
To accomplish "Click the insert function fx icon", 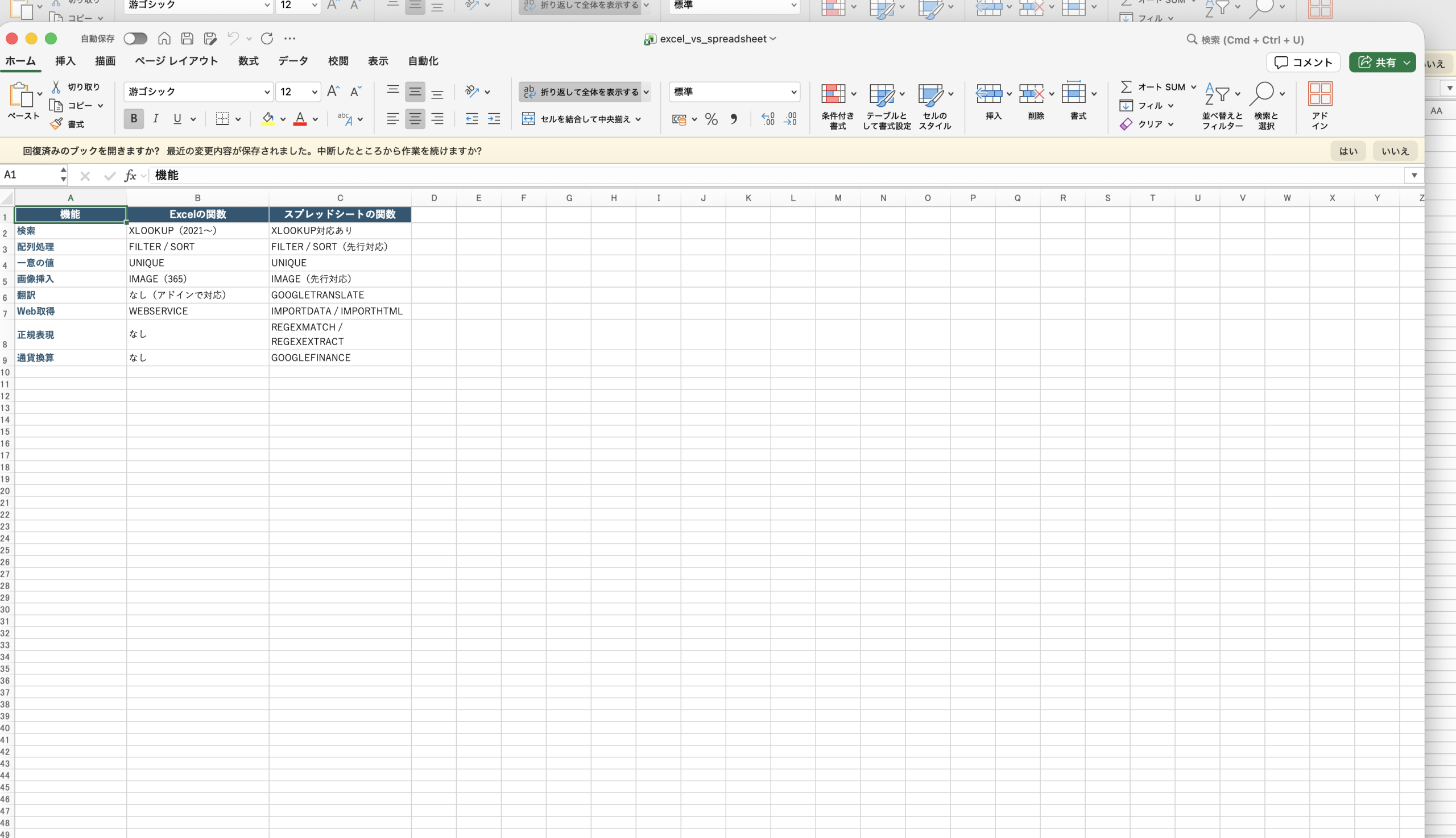I will 130,176.
